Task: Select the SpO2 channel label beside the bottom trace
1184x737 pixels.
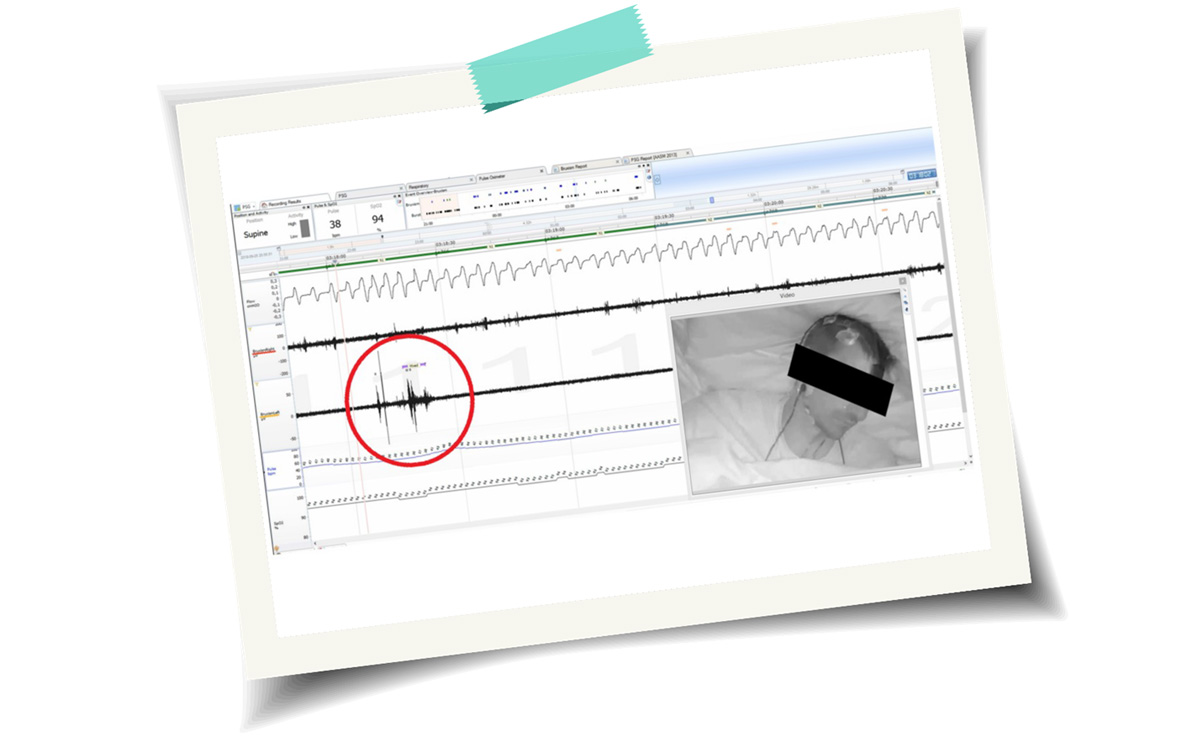Action: [x=279, y=523]
